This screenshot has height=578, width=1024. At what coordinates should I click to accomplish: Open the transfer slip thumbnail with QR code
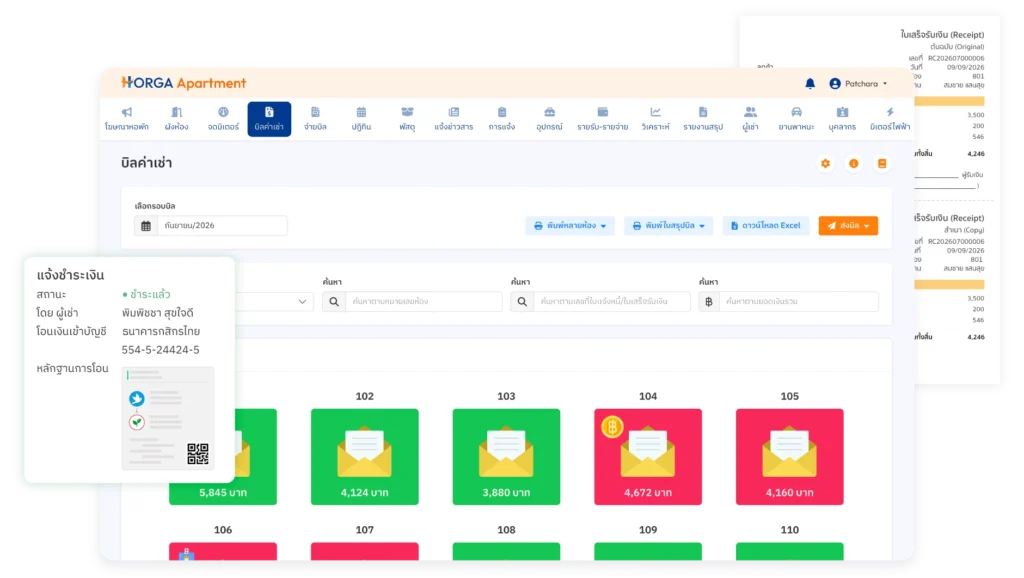click(168, 418)
